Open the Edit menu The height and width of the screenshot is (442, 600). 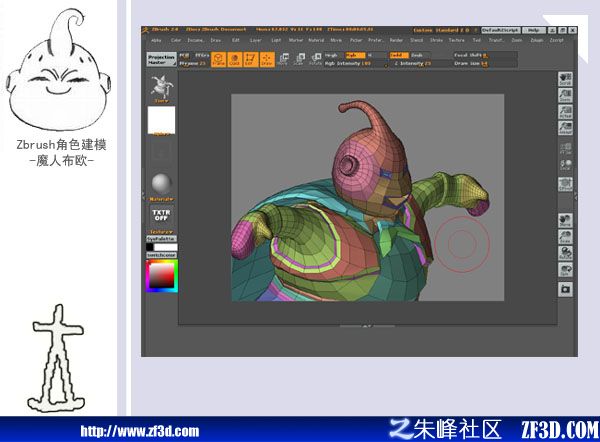tap(236, 40)
